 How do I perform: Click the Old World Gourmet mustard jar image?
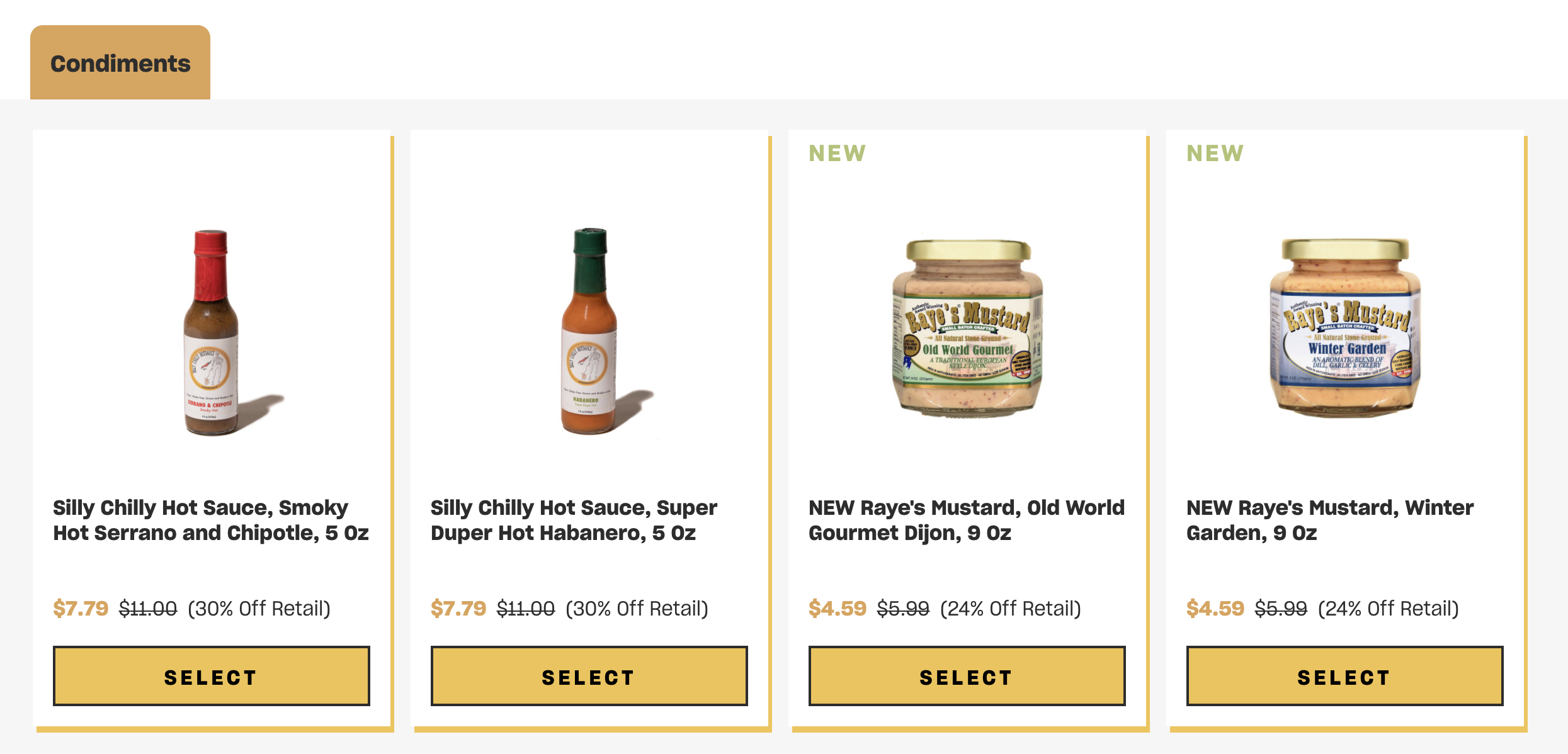(x=967, y=327)
